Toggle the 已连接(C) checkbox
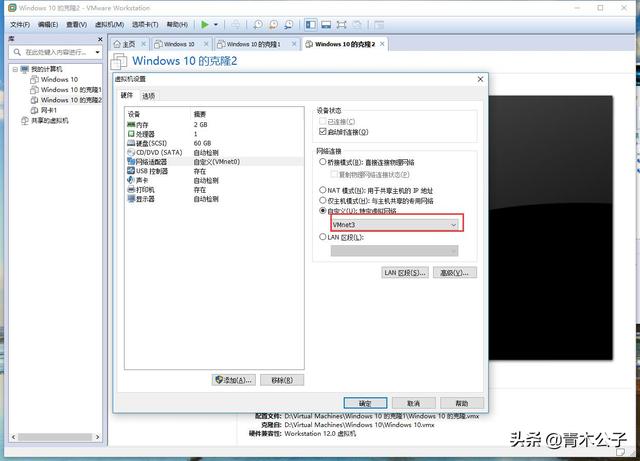Image resolution: width=640 pixels, height=461 pixels. click(322, 121)
